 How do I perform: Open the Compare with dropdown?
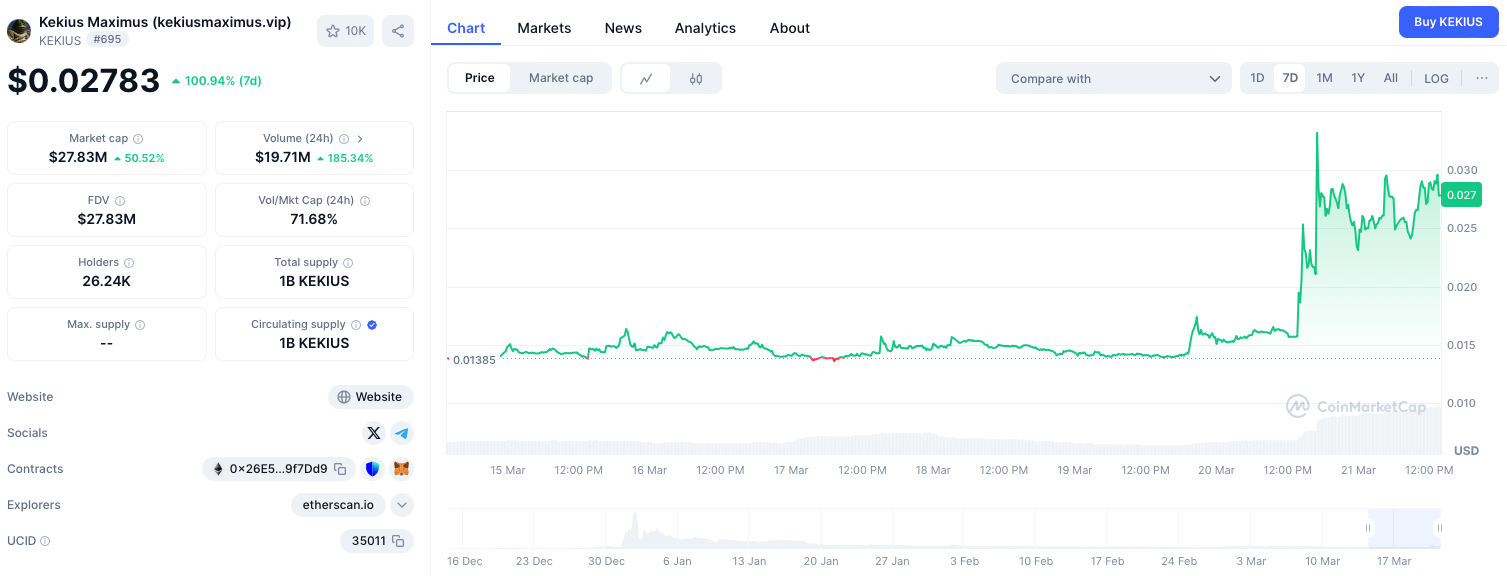pyautogui.click(x=1113, y=77)
